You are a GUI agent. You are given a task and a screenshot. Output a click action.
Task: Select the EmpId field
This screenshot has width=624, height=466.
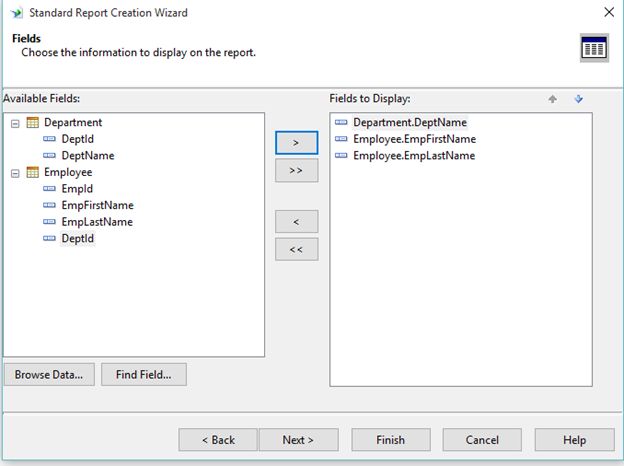click(77, 189)
